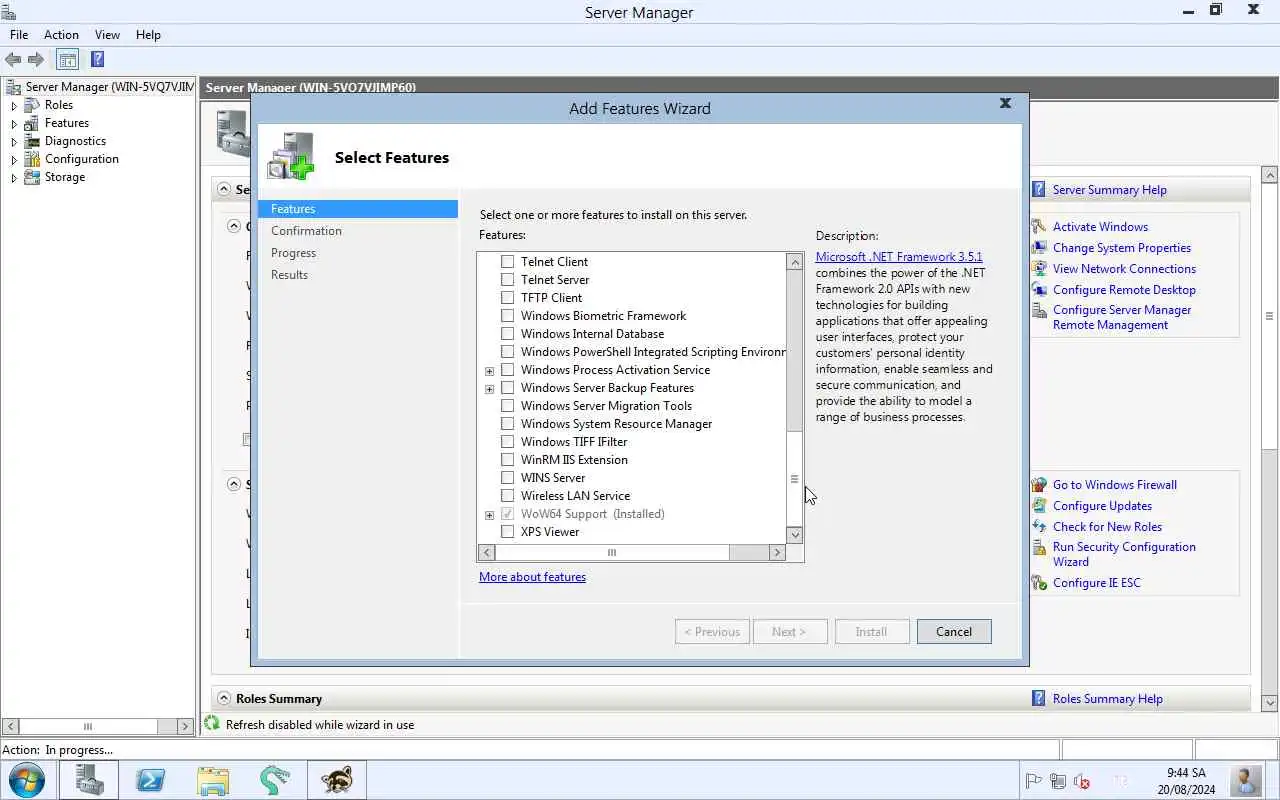Collapse the Roles Summary section chevron

(222, 699)
